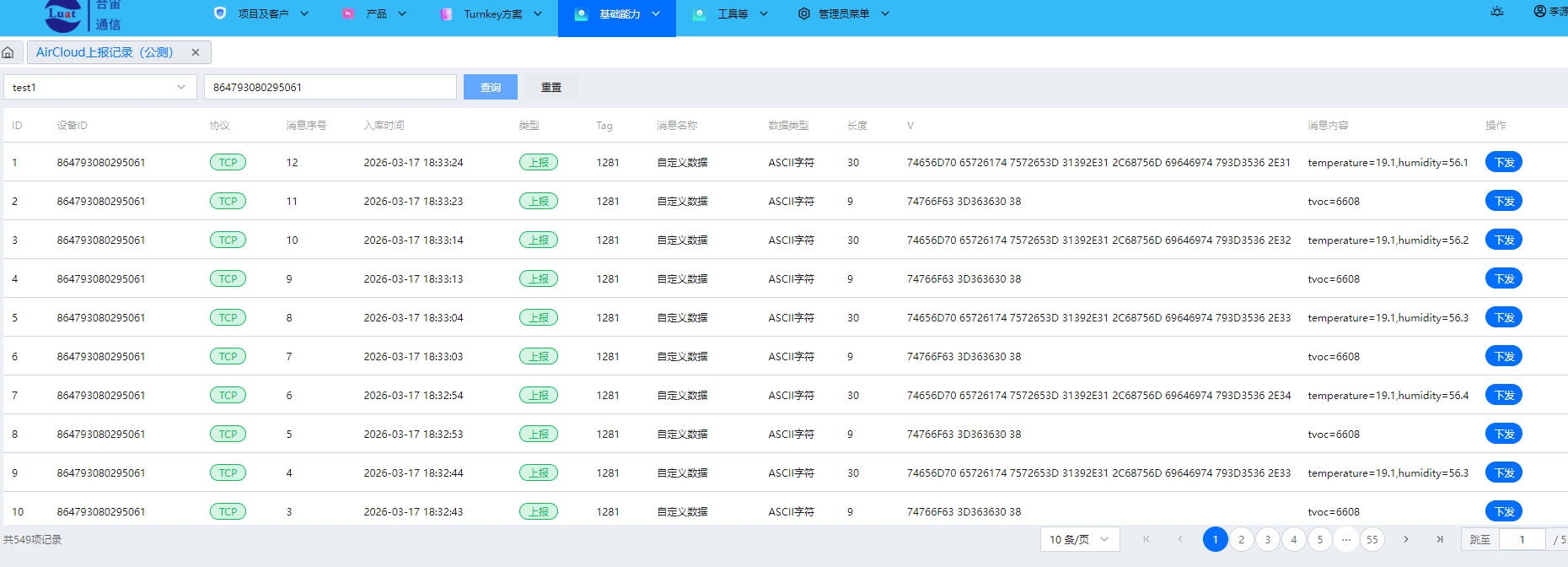1568x567 pixels.
Task: Close the AirCloud上报记录 tab
Action: pos(196,52)
